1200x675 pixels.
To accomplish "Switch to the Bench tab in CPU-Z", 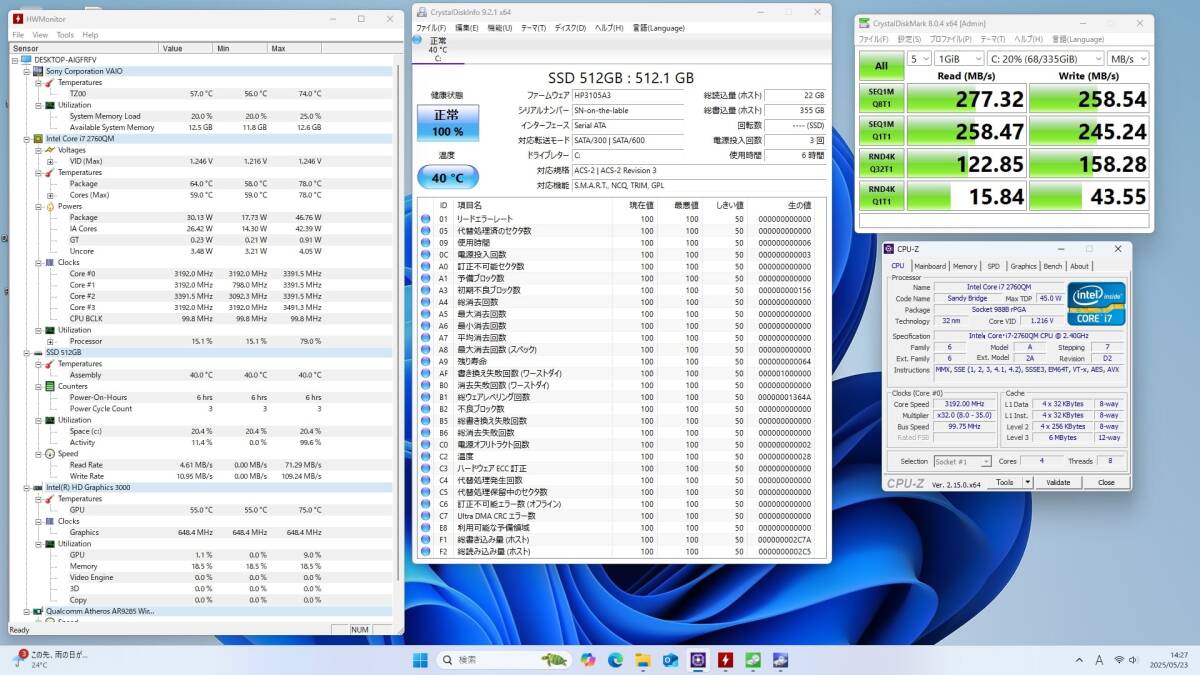I will (x=1053, y=266).
